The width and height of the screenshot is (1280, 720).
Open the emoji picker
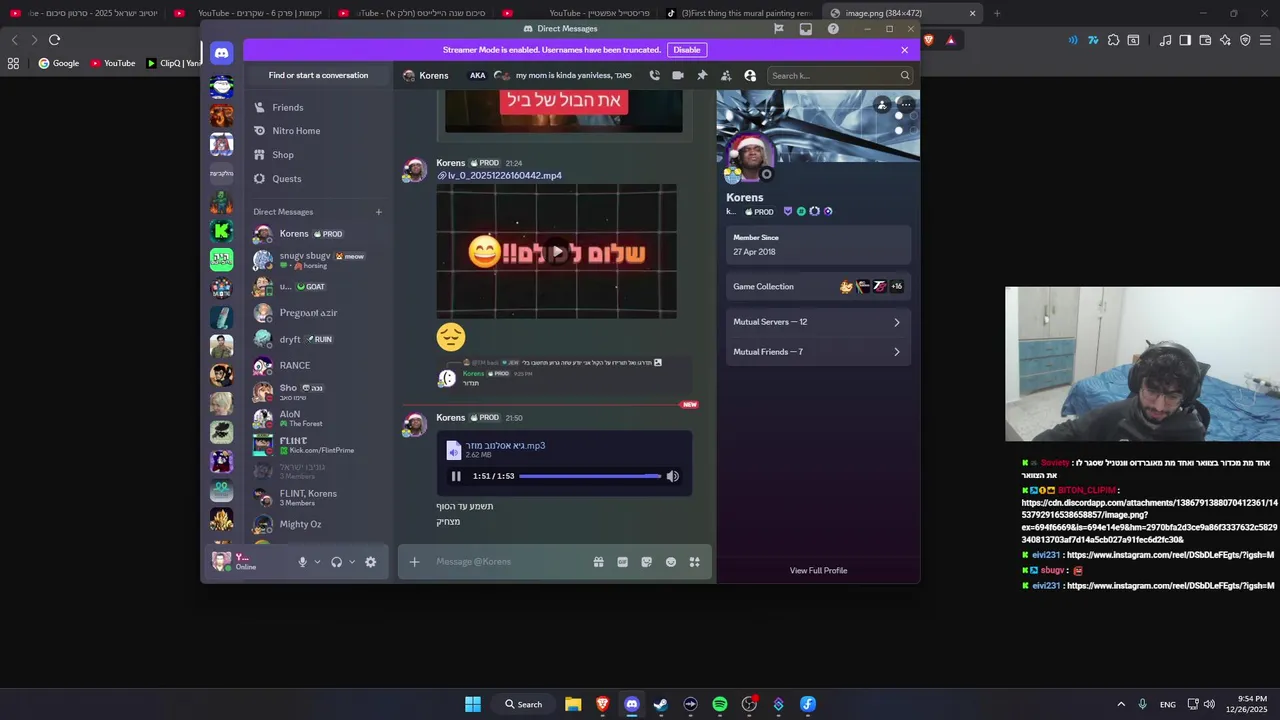click(671, 562)
